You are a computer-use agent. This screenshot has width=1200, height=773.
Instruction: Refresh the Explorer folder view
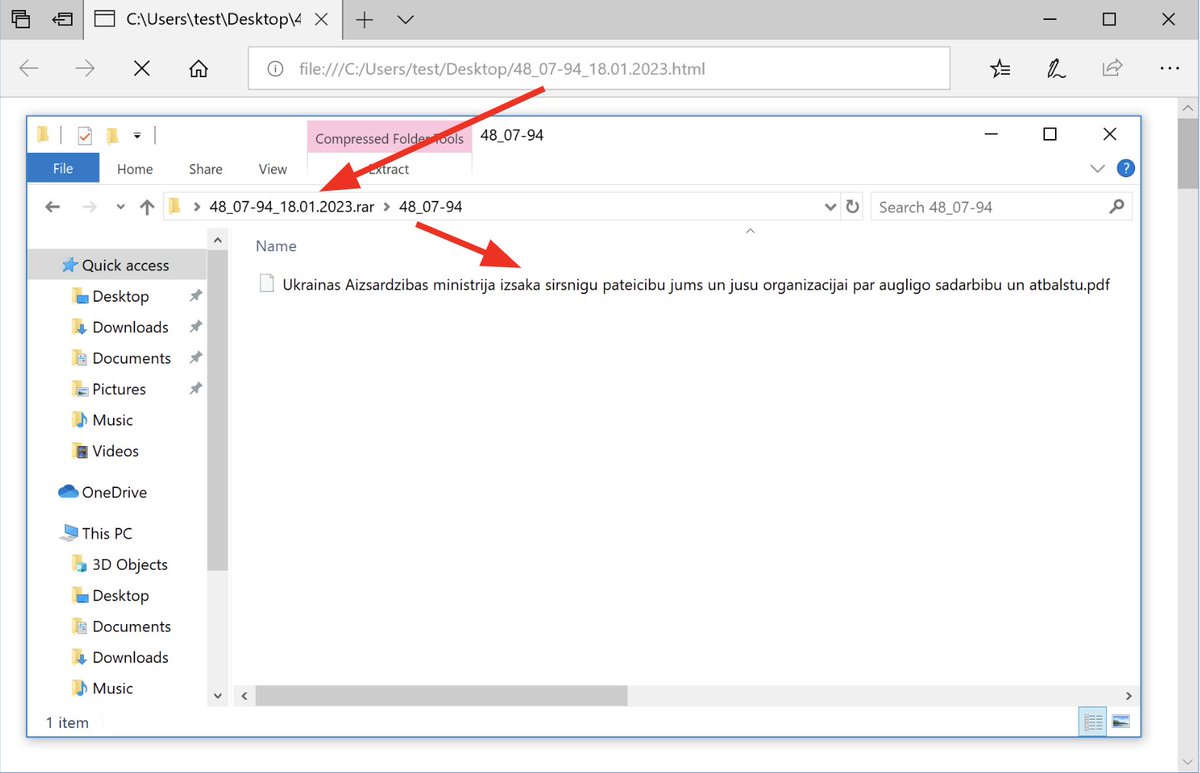852,207
